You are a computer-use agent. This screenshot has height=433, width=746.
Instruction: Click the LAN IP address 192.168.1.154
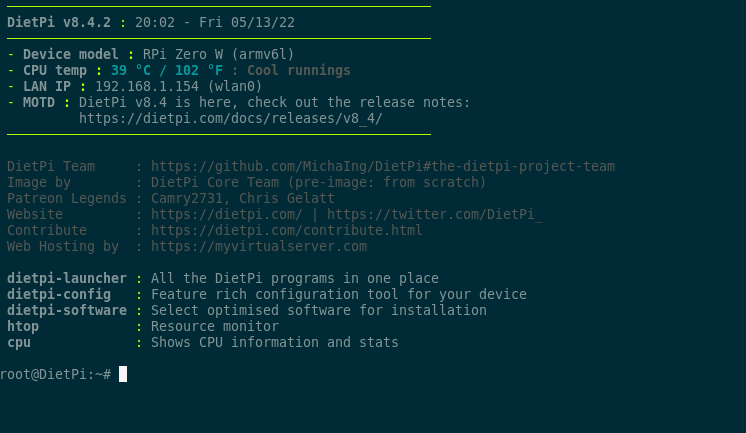[147, 86]
